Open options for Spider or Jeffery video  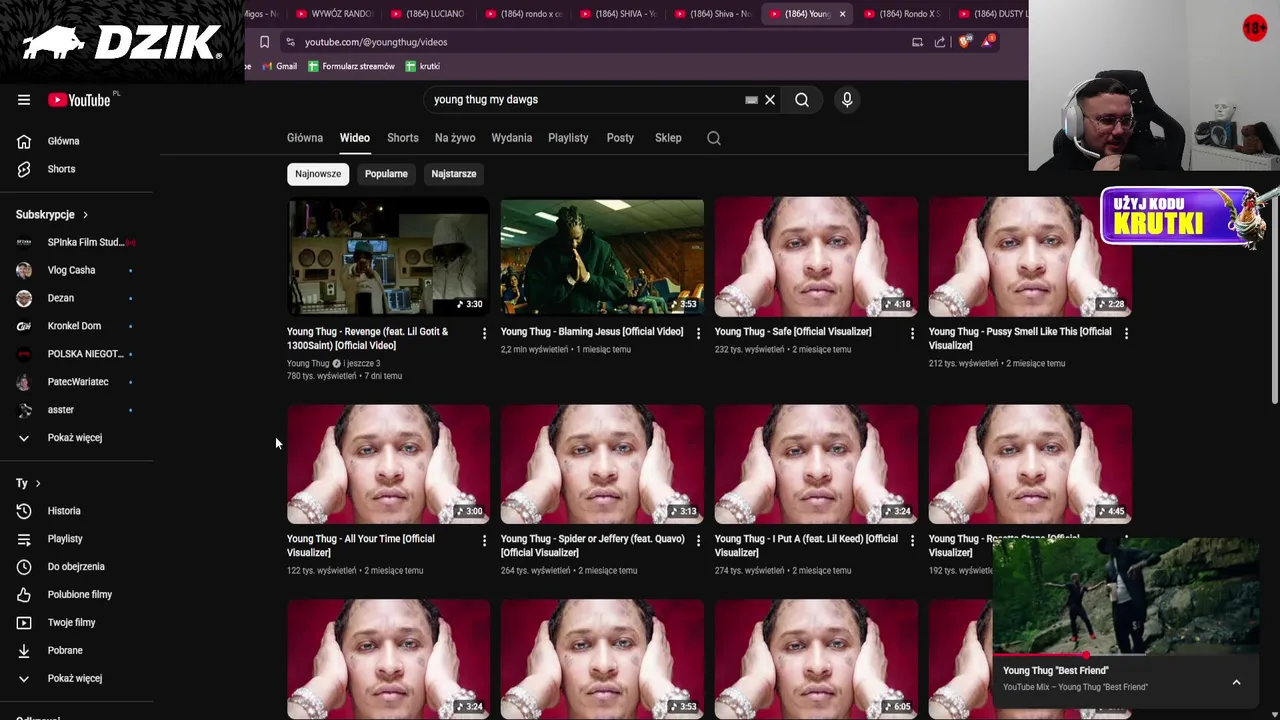click(698, 540)
